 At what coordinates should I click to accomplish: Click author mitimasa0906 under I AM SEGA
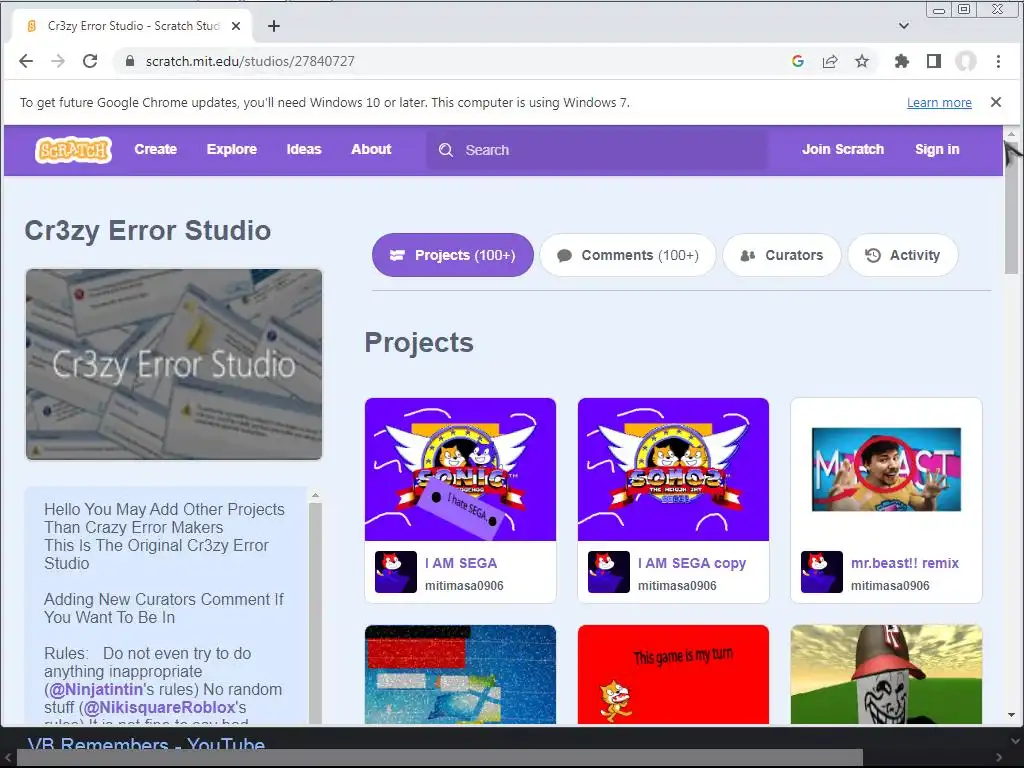464,586
